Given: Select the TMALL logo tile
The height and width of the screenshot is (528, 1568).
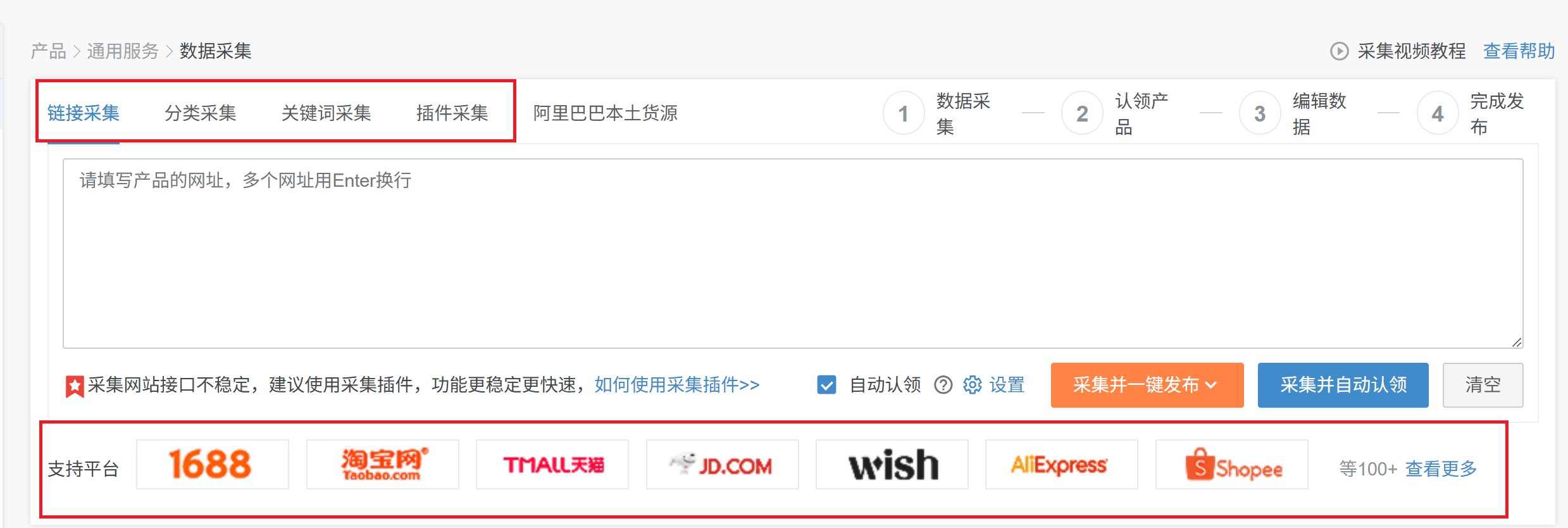Looking at the screenshot, I should pyautogui.click(x=552, y=465).
